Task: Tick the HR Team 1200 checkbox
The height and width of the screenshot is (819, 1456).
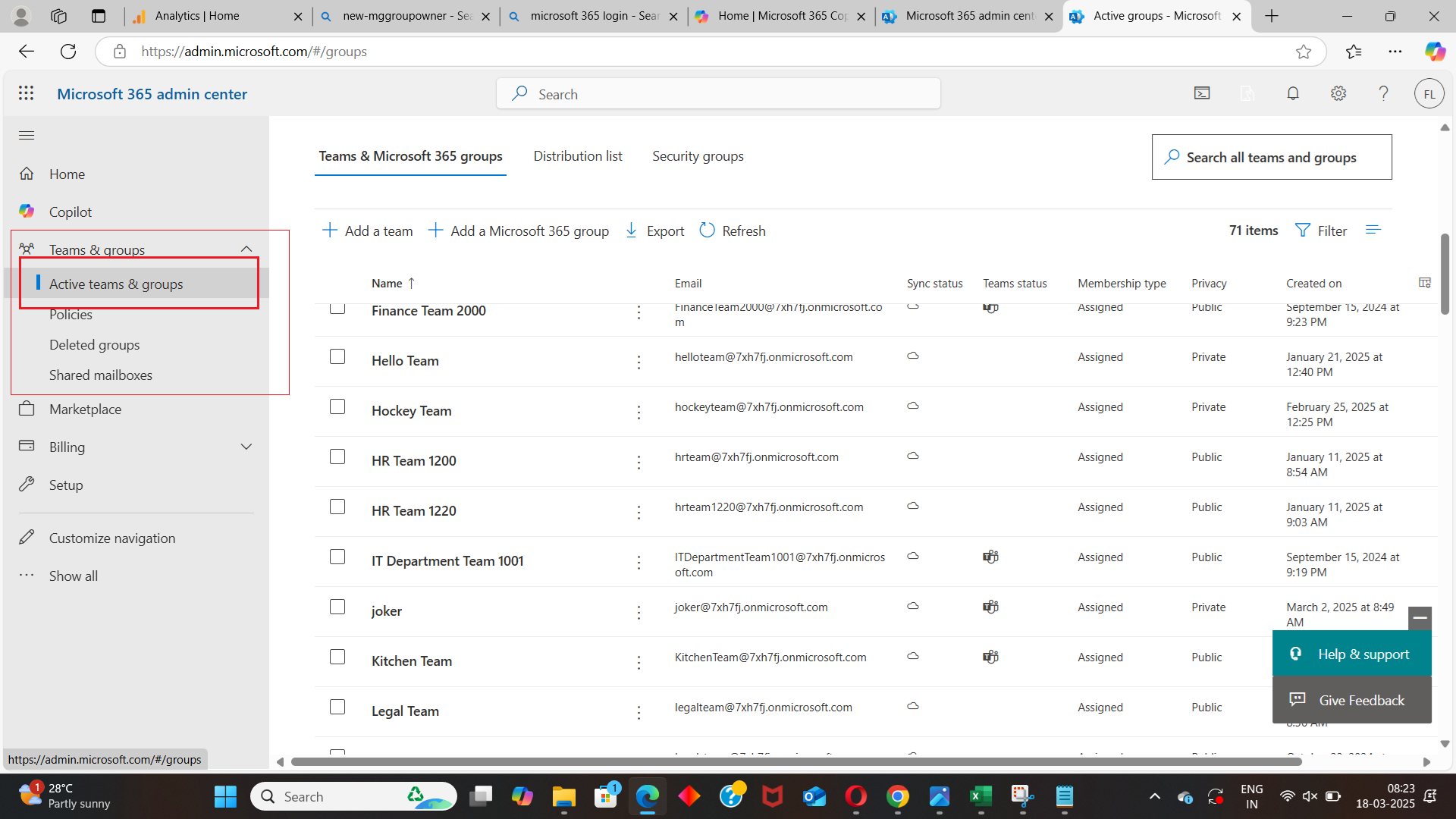Action: [337, 457]
